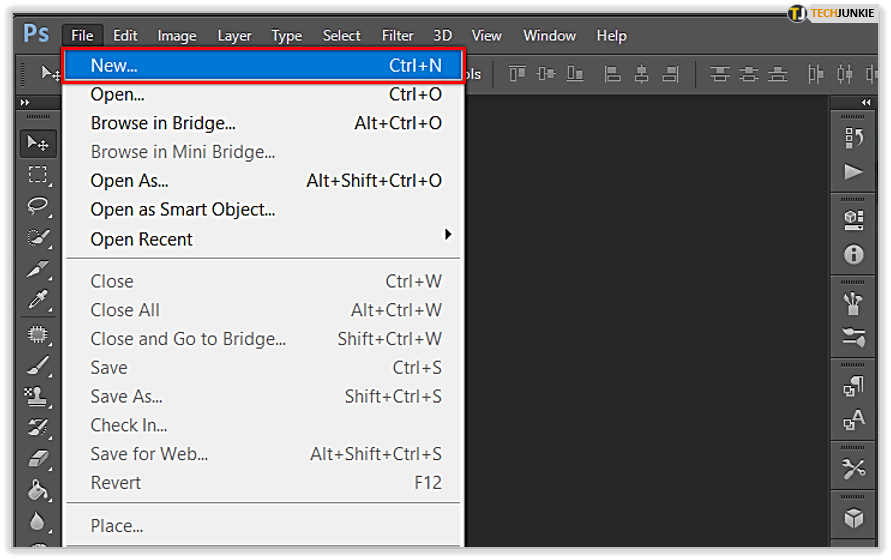Choose New... from the File menu
This screenshot has height=560, width=891.
264,65
